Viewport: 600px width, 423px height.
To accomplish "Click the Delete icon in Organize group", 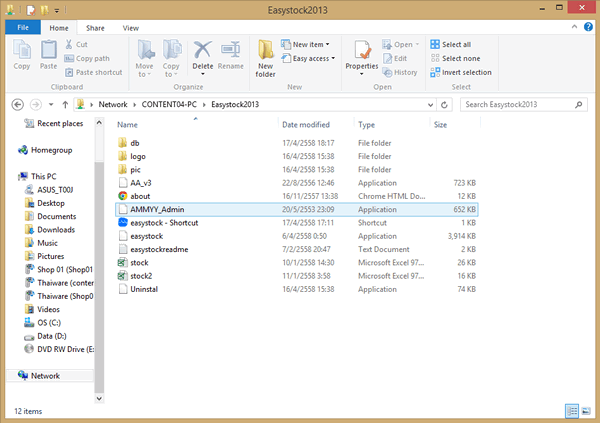I will [203, 53].
